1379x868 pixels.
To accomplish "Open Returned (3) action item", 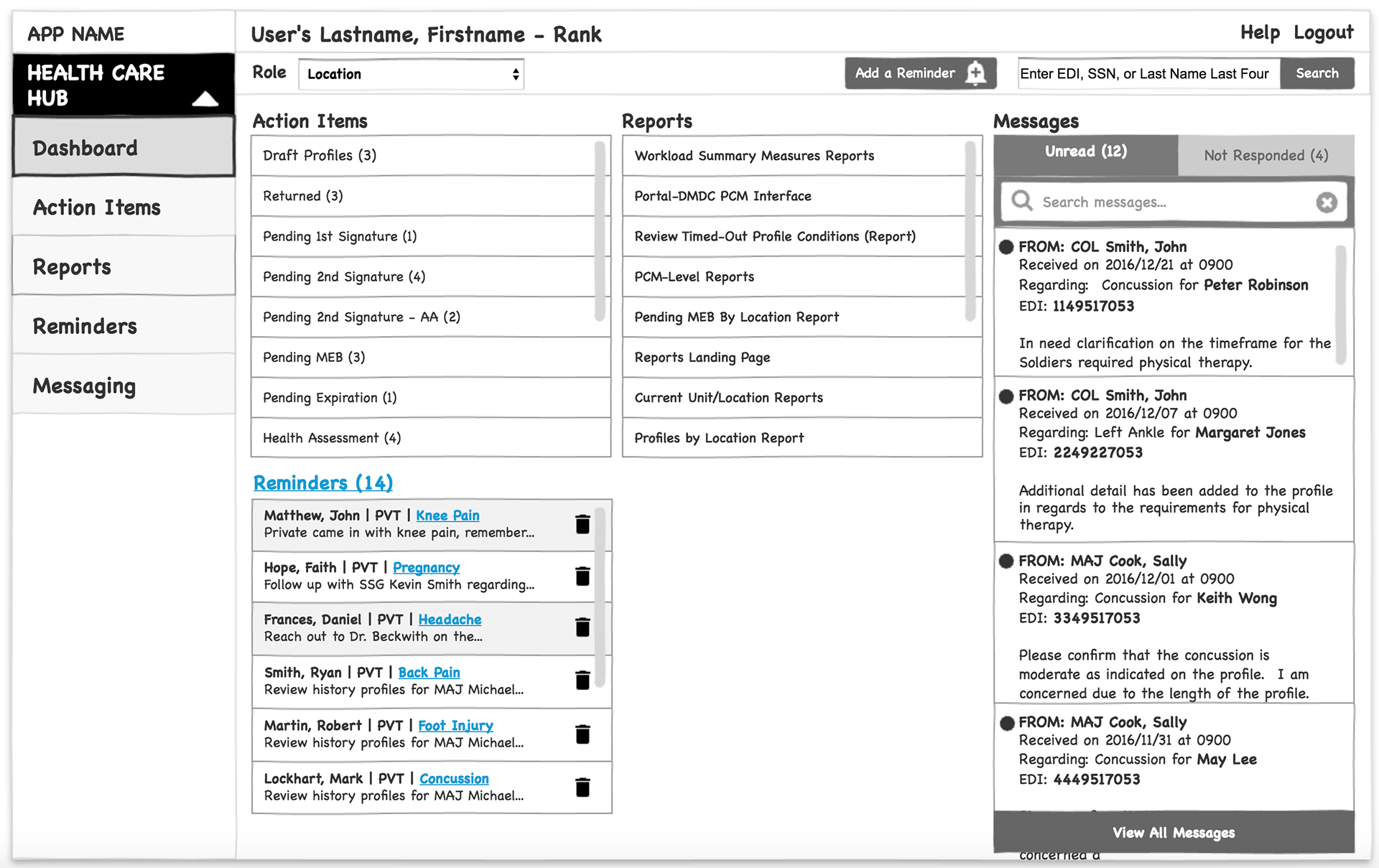I will [431, 196].
